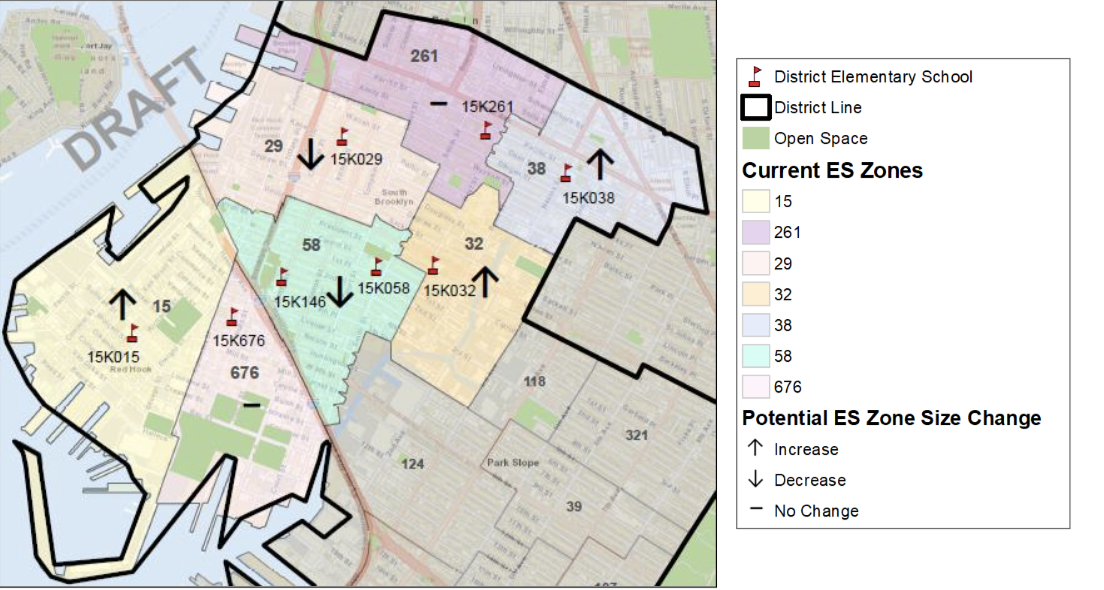The width and height of the screenshot is (1104, 590).
Task: Click the purple 261 zone legend swatch
Action: [x=756, y=232]
